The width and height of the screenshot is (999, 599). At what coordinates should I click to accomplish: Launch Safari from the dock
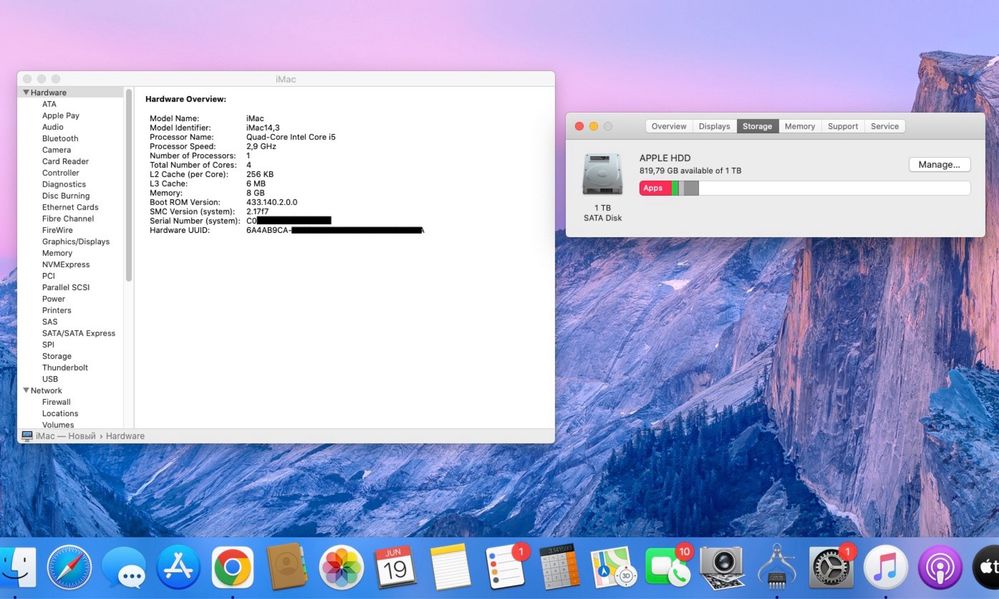69,567
